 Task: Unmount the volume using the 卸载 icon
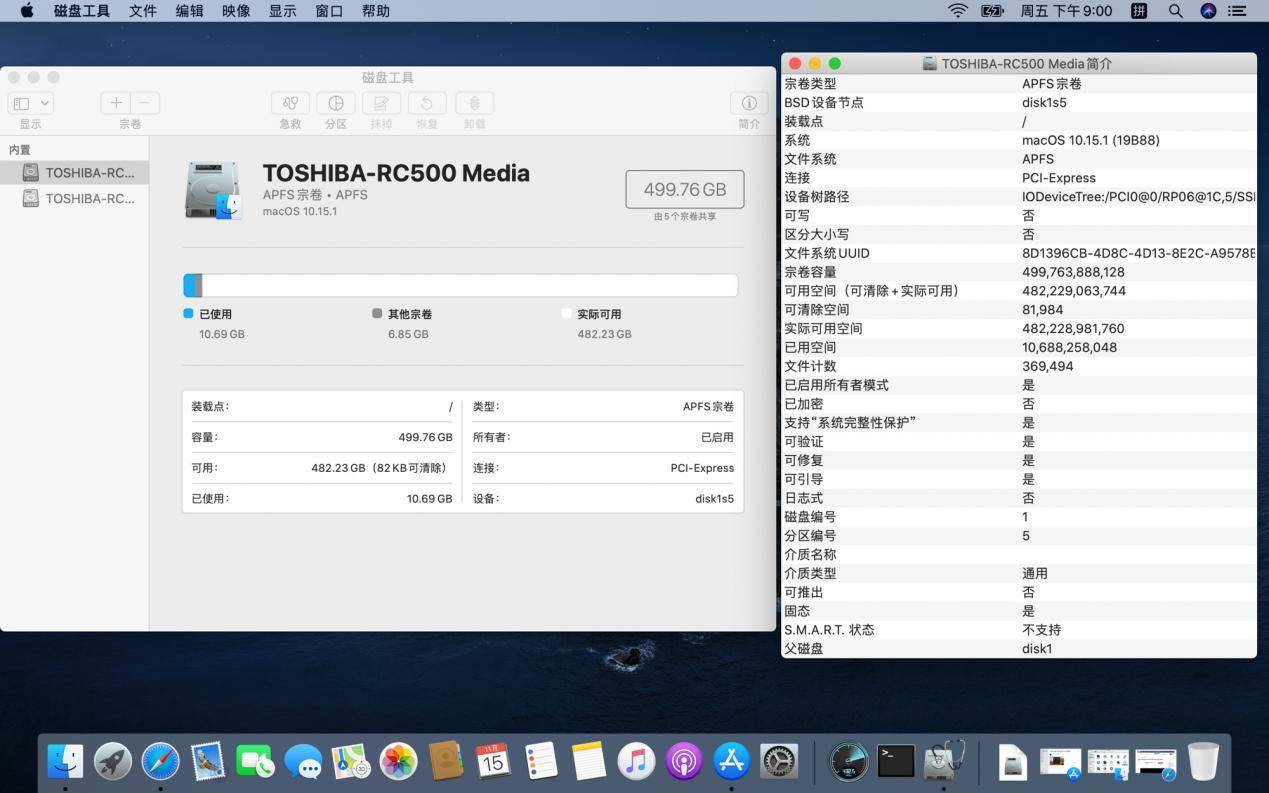coord(473,103)
